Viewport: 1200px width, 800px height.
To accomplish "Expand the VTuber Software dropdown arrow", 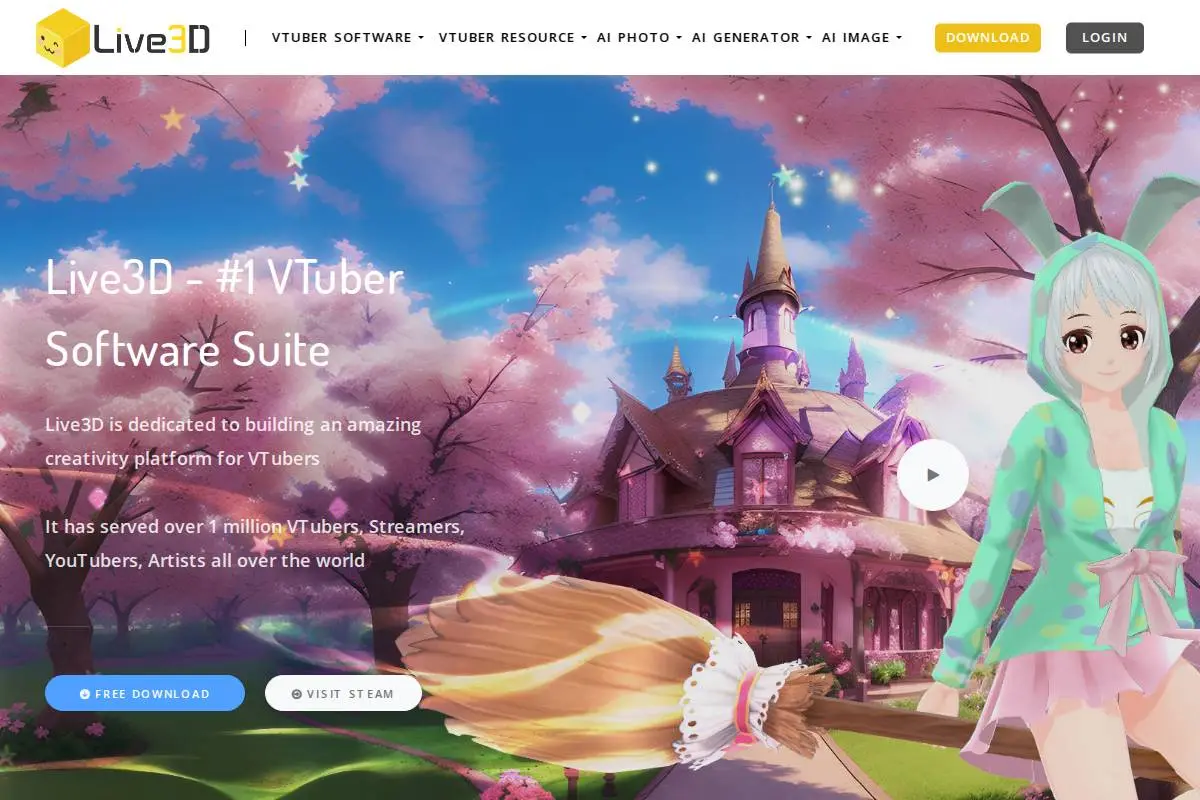I will pyautogui.click(x=421, y=38).
